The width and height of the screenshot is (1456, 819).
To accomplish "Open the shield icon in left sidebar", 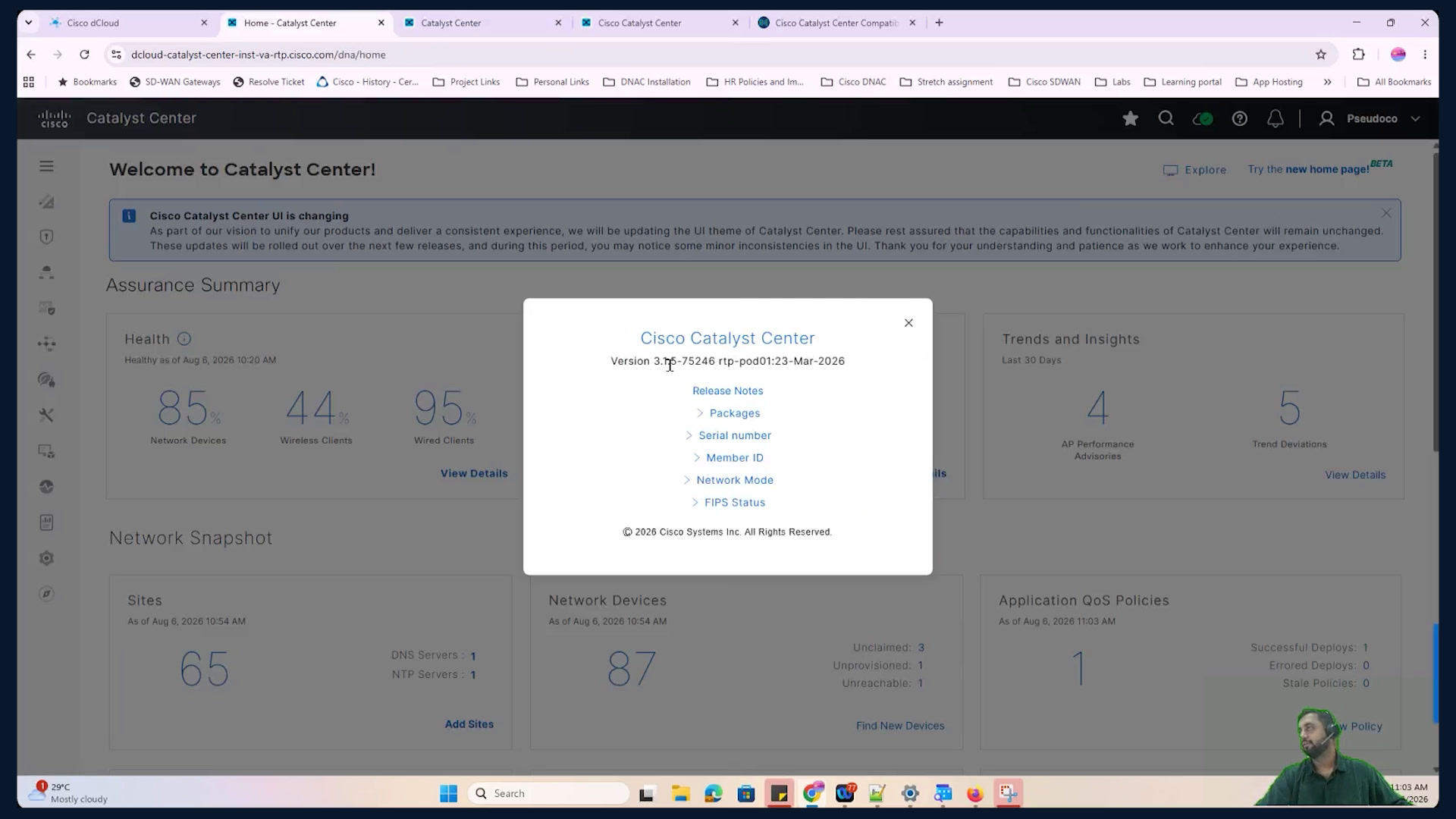I will [x=46, y=237].
